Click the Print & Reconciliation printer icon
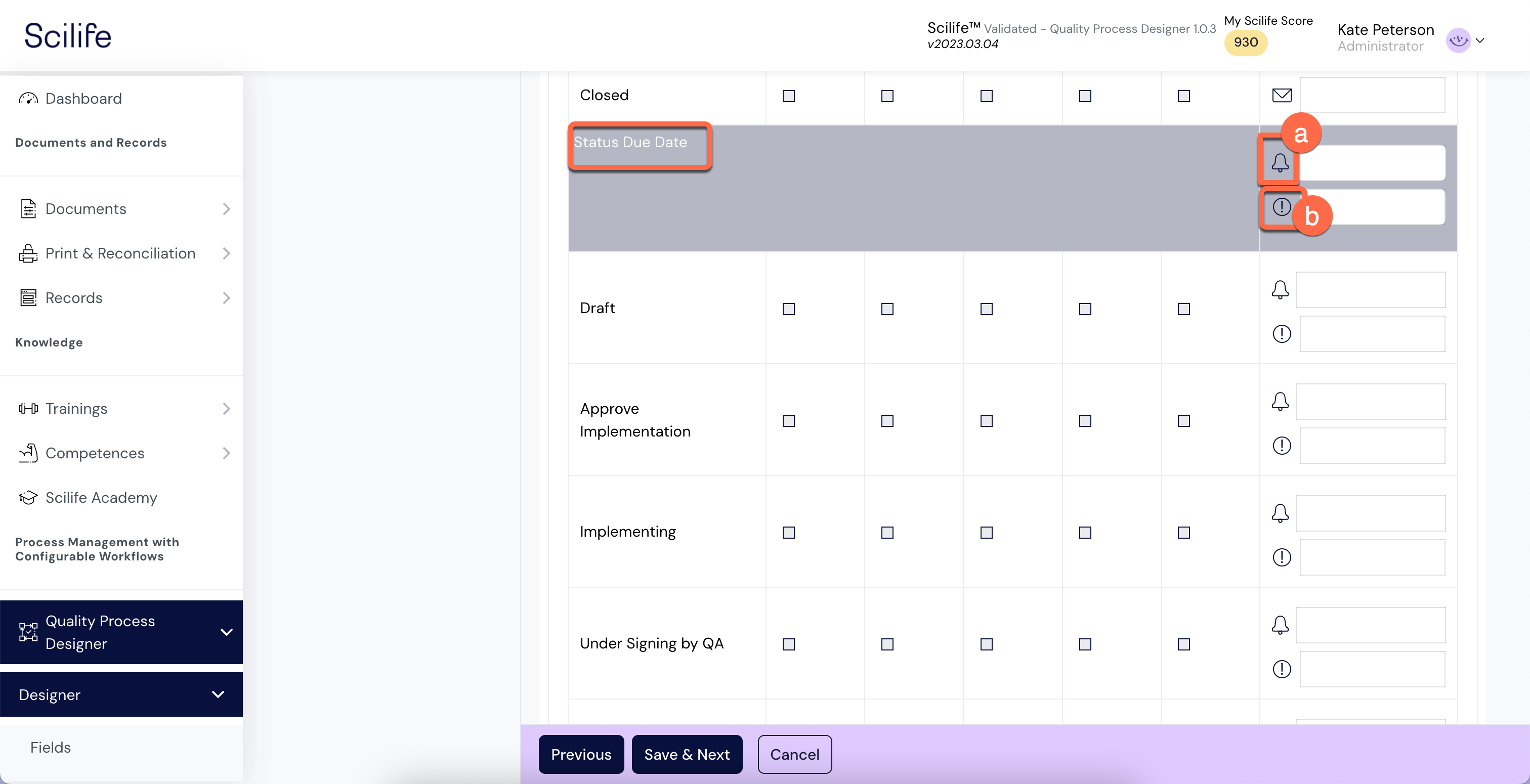Viewport: 1530px width, 784px height. tap(28, 253)
